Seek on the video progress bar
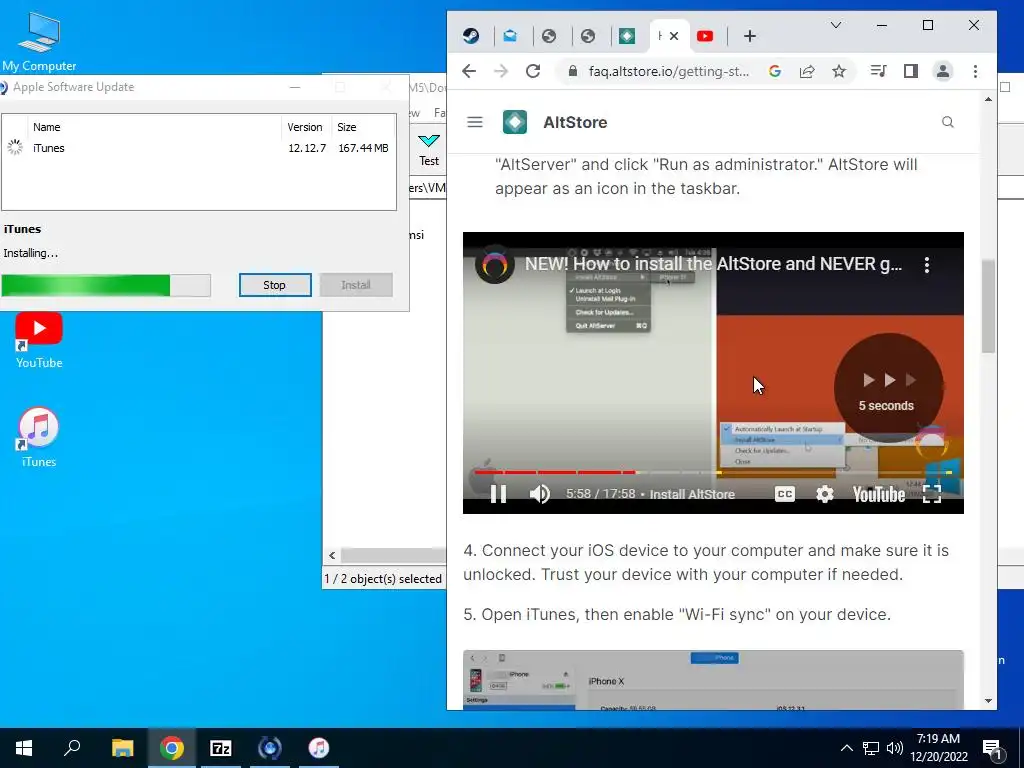Viewport: 1024px width, 768px height. [713, 472]
